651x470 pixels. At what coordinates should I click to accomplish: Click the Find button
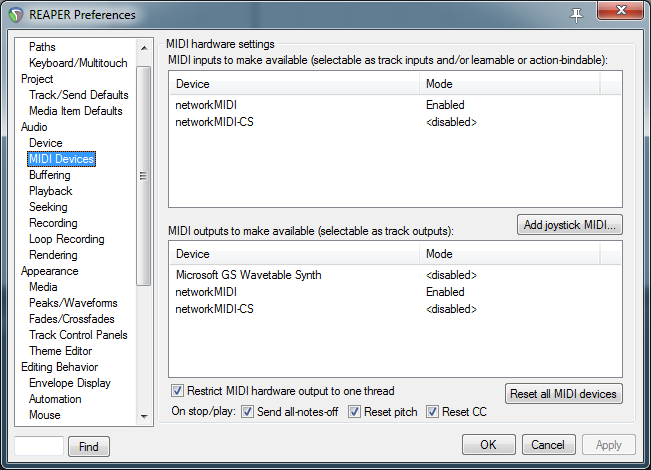pyautogui.click(x=89, y=446)
